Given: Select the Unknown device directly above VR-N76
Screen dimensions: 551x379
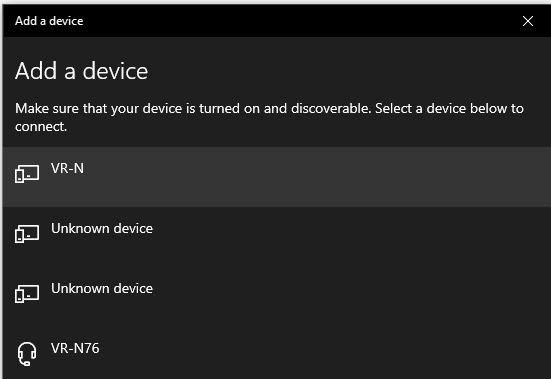Looking at the screenshot, I should [277, 297].
